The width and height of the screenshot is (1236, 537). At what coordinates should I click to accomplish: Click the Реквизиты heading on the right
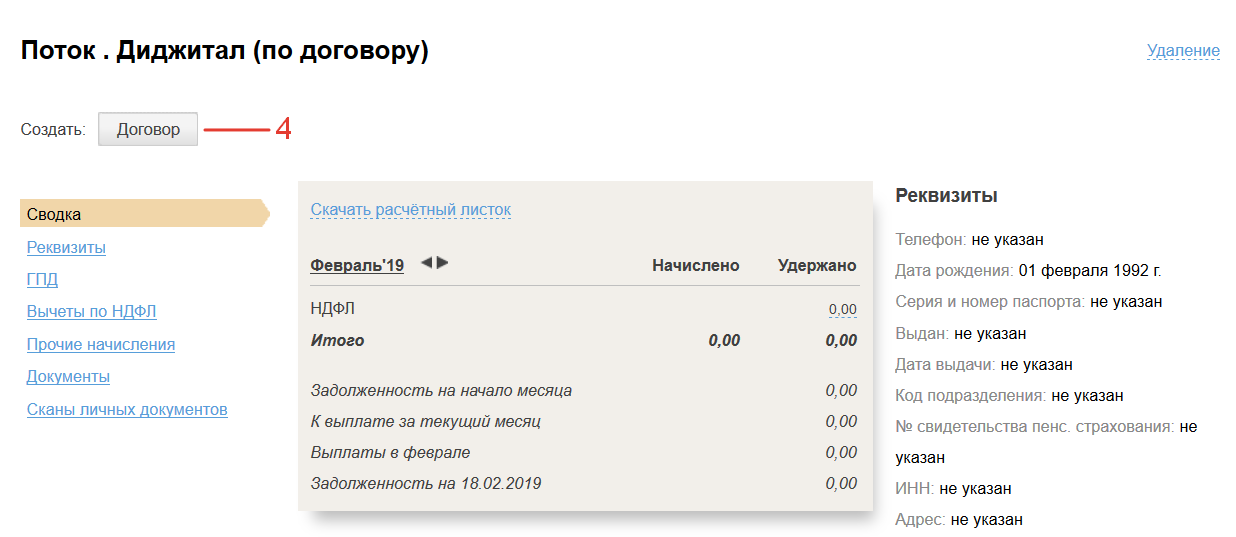pos(946,196)
